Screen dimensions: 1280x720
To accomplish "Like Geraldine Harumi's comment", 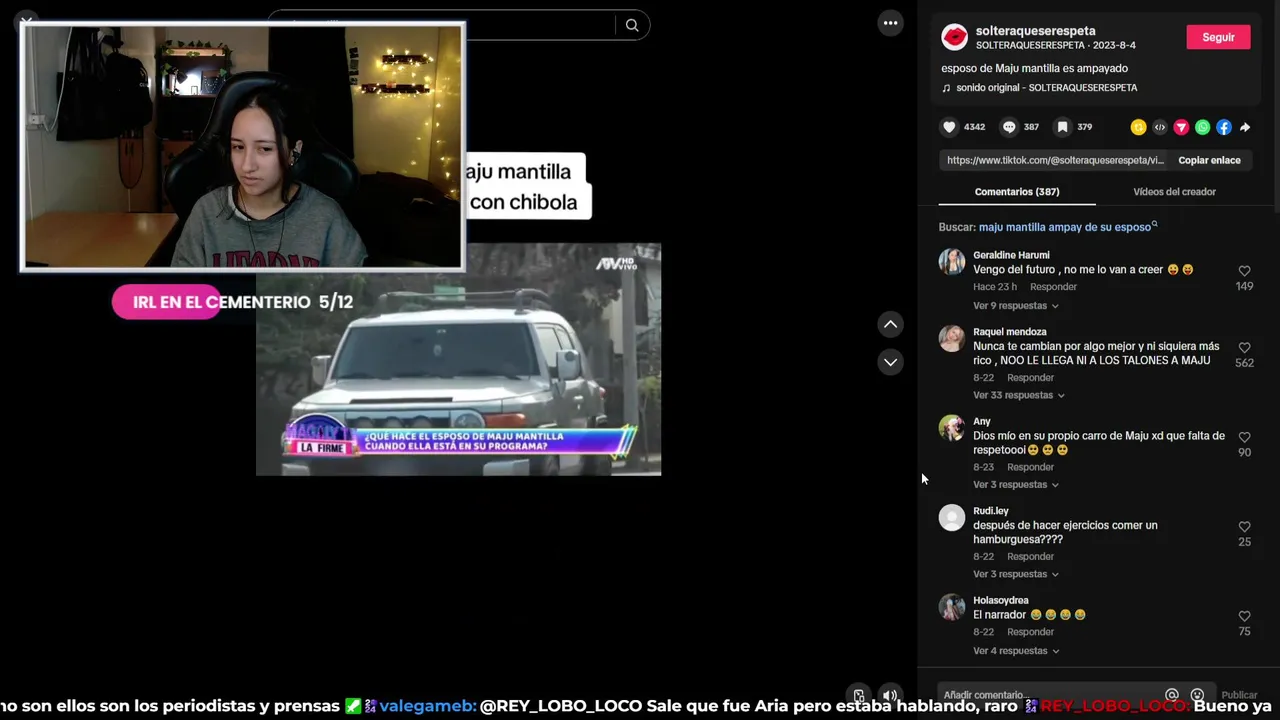I will point(1244,271).
